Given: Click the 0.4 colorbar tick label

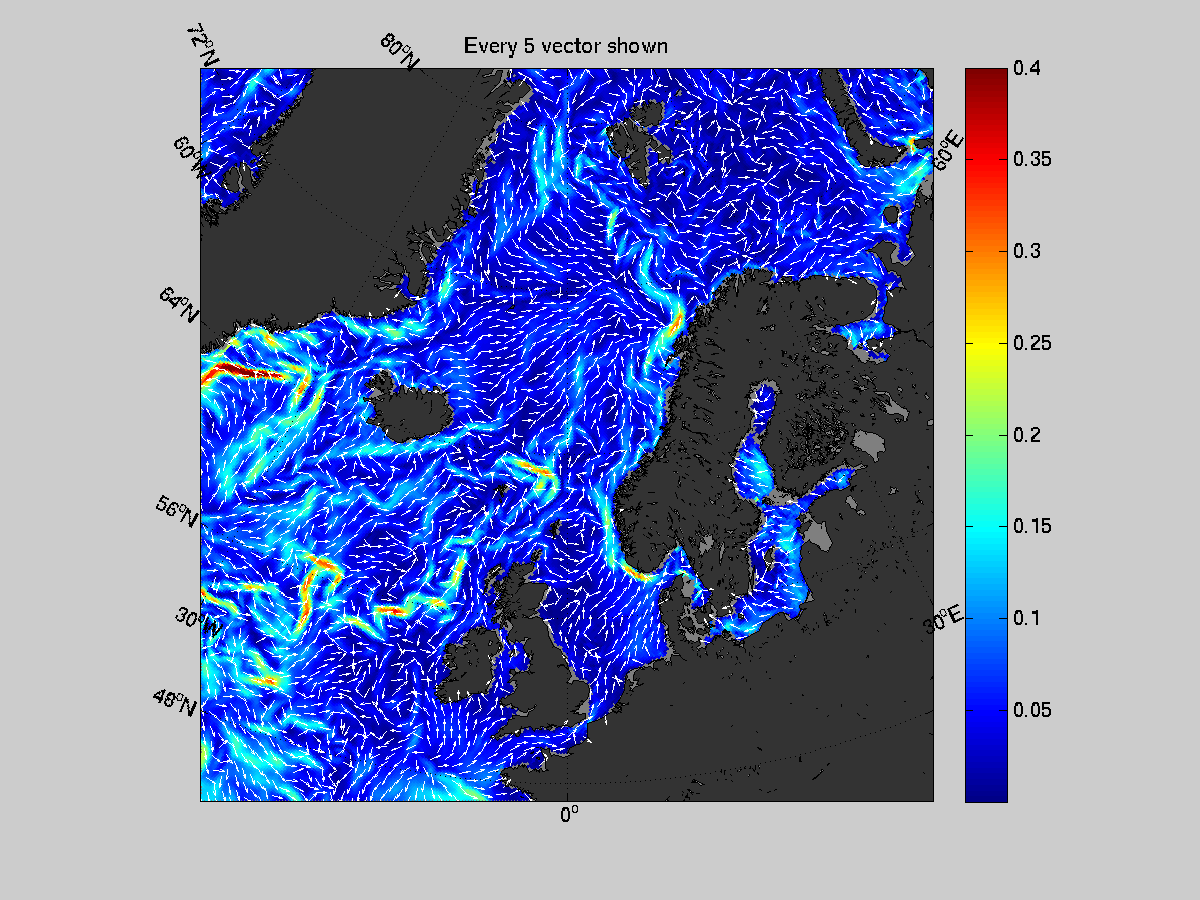Looking at the screenshot, I should (1028, 68).
